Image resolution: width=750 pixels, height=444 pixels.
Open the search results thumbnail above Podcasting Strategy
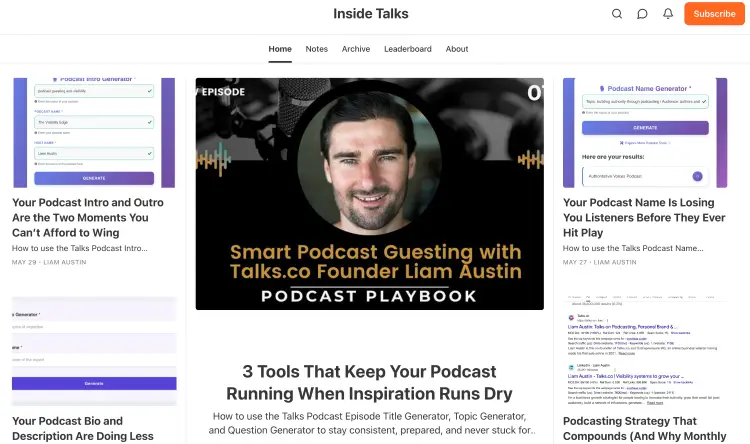pos(645,351)
